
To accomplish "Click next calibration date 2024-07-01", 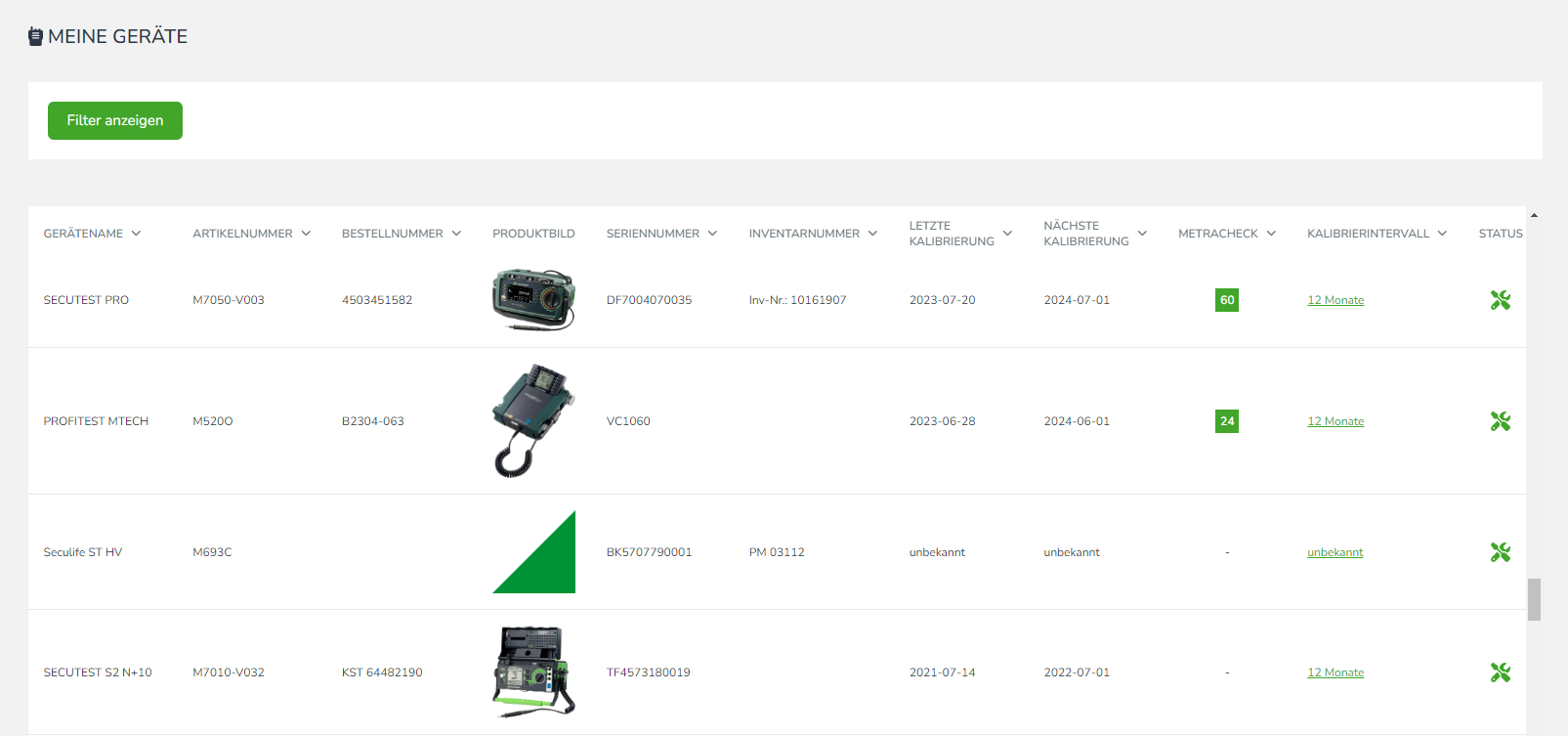I will (1077, 300).
